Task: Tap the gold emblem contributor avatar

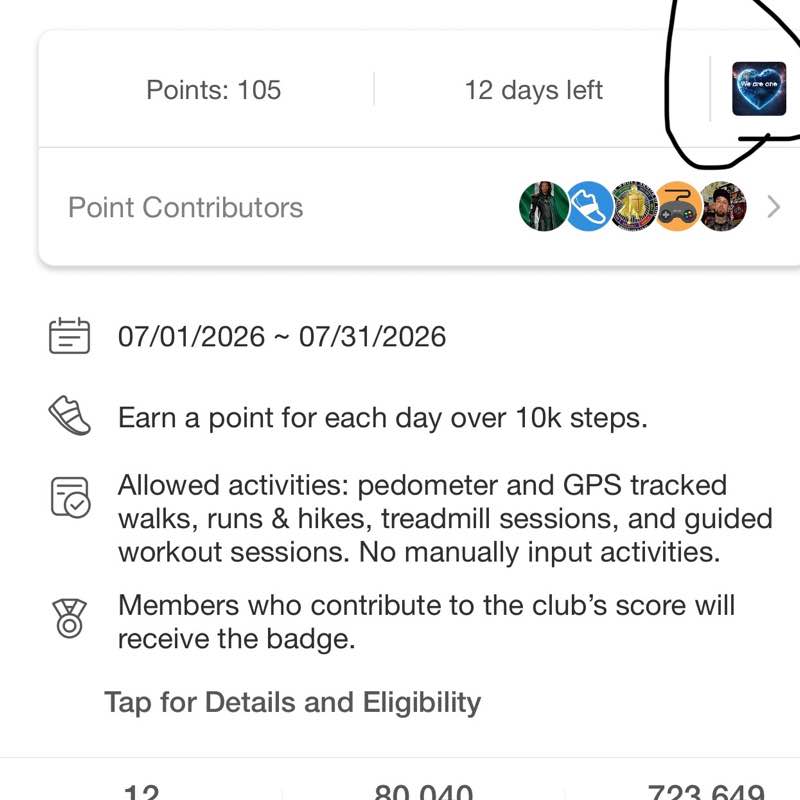Action: click(x=633, y=207)
